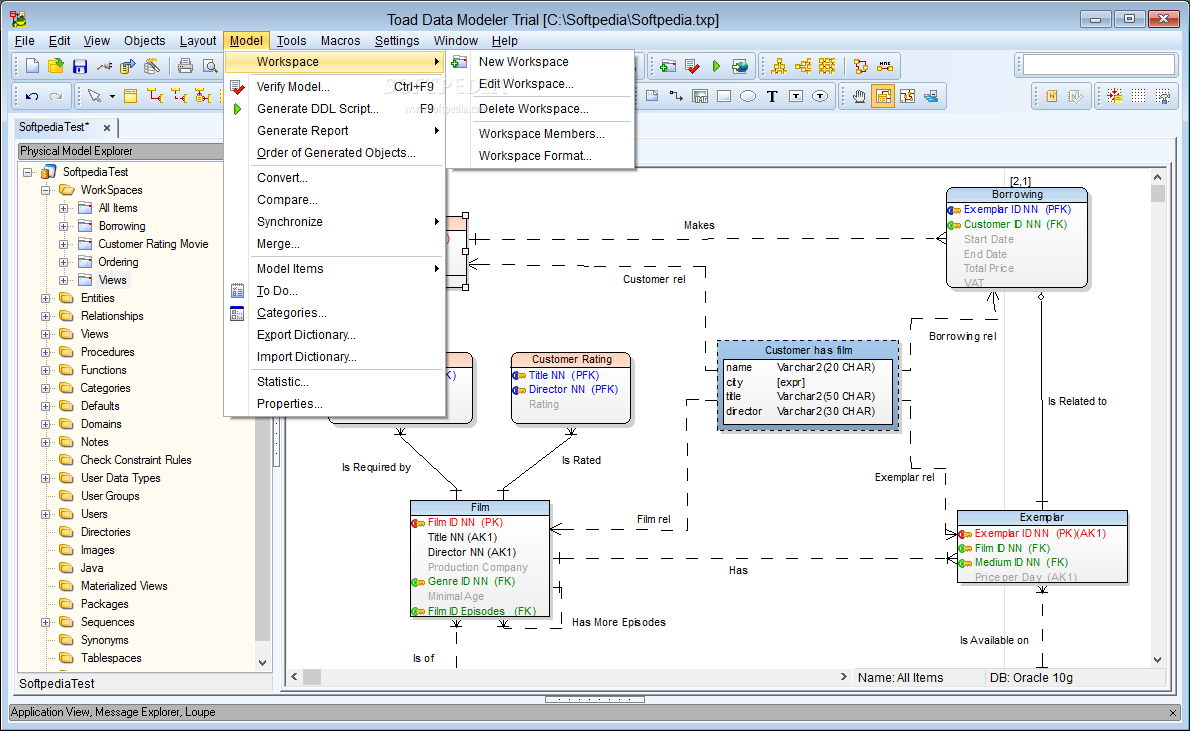Click the New document toolbar icon
This screenshot has width=1190, height=731.
32,67
